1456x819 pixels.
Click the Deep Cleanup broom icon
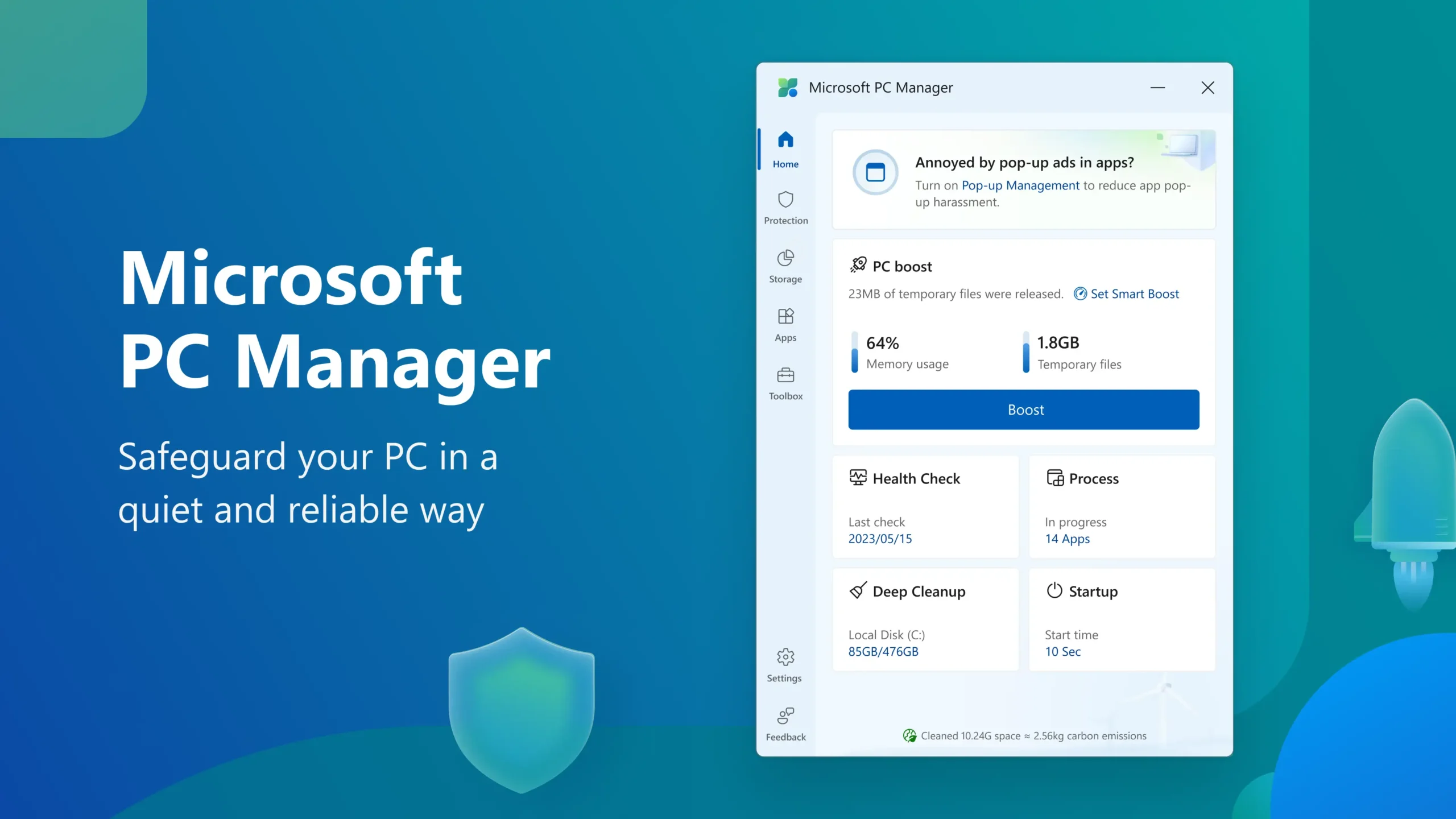(858, 590)
